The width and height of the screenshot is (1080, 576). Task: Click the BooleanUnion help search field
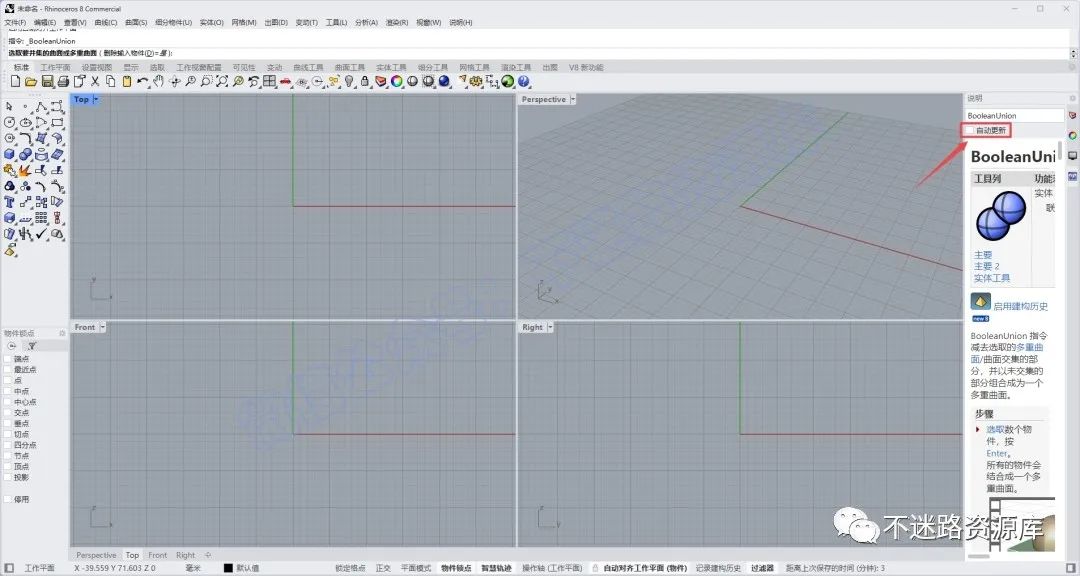[x=1015, y=116]
